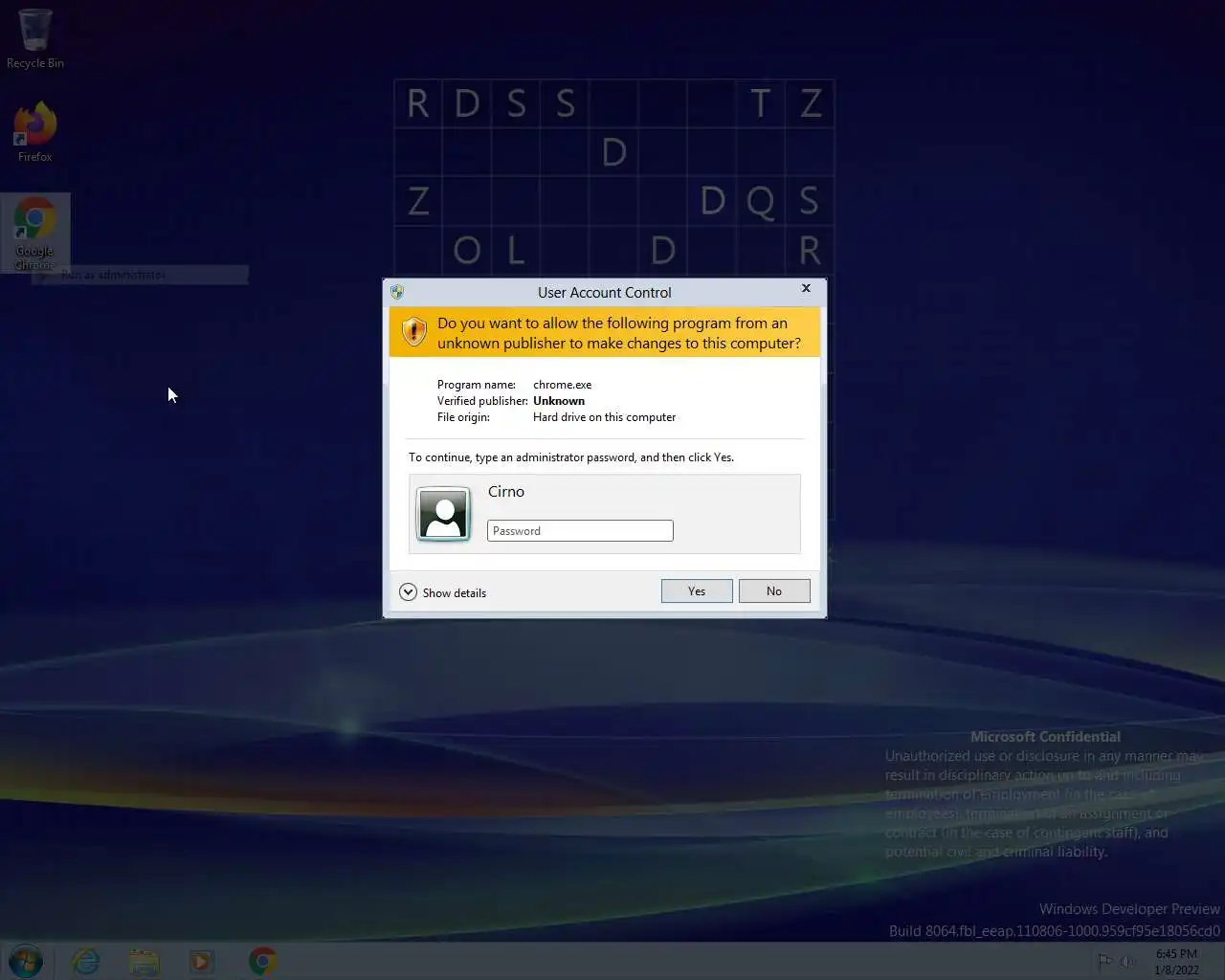Click the chrome.exe program name text
Viewport: 1225px width, 980px height.
pyautogui.click(x=563, y=385)
